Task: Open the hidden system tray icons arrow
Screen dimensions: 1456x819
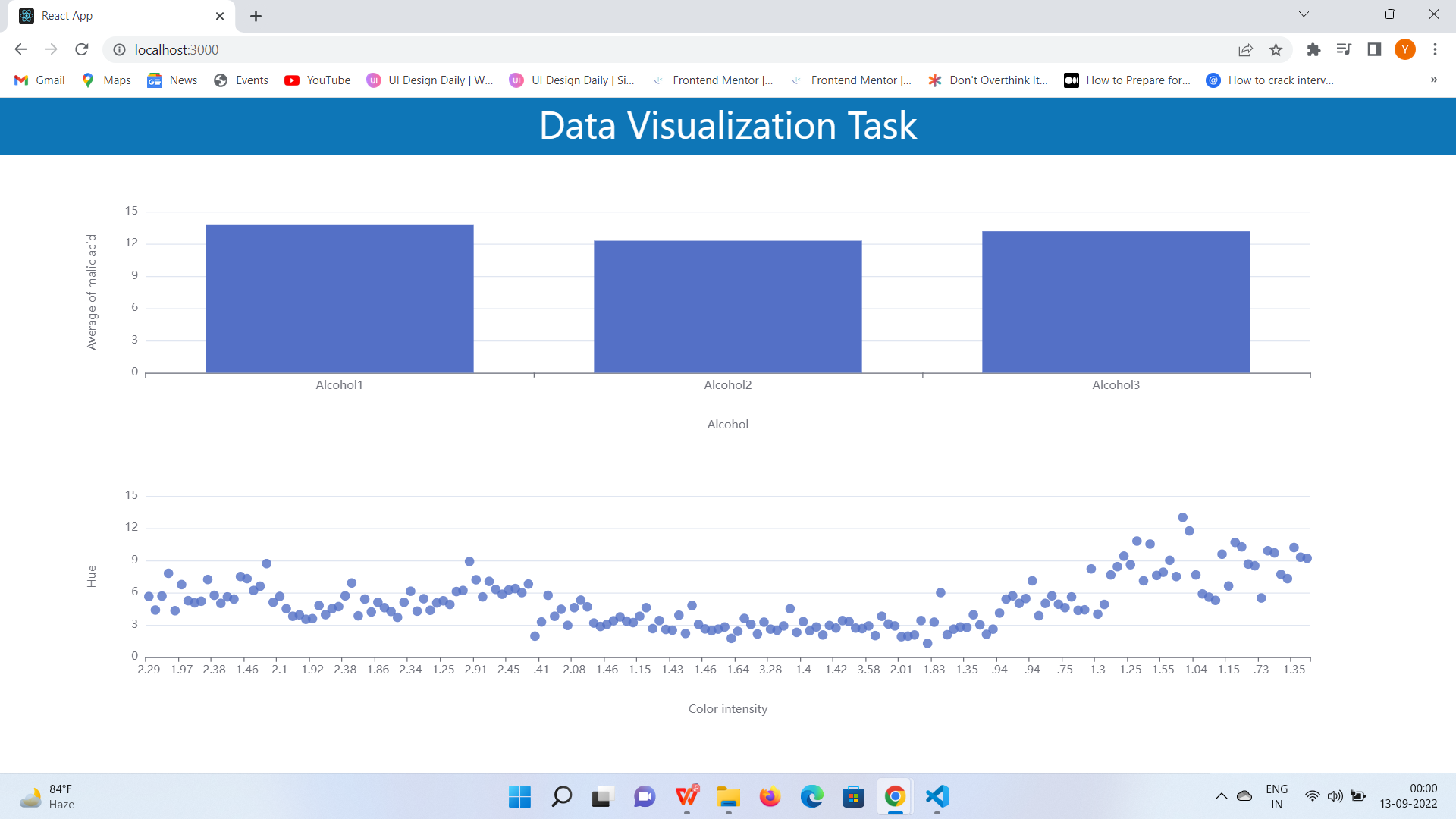Action: [1221, 796]
